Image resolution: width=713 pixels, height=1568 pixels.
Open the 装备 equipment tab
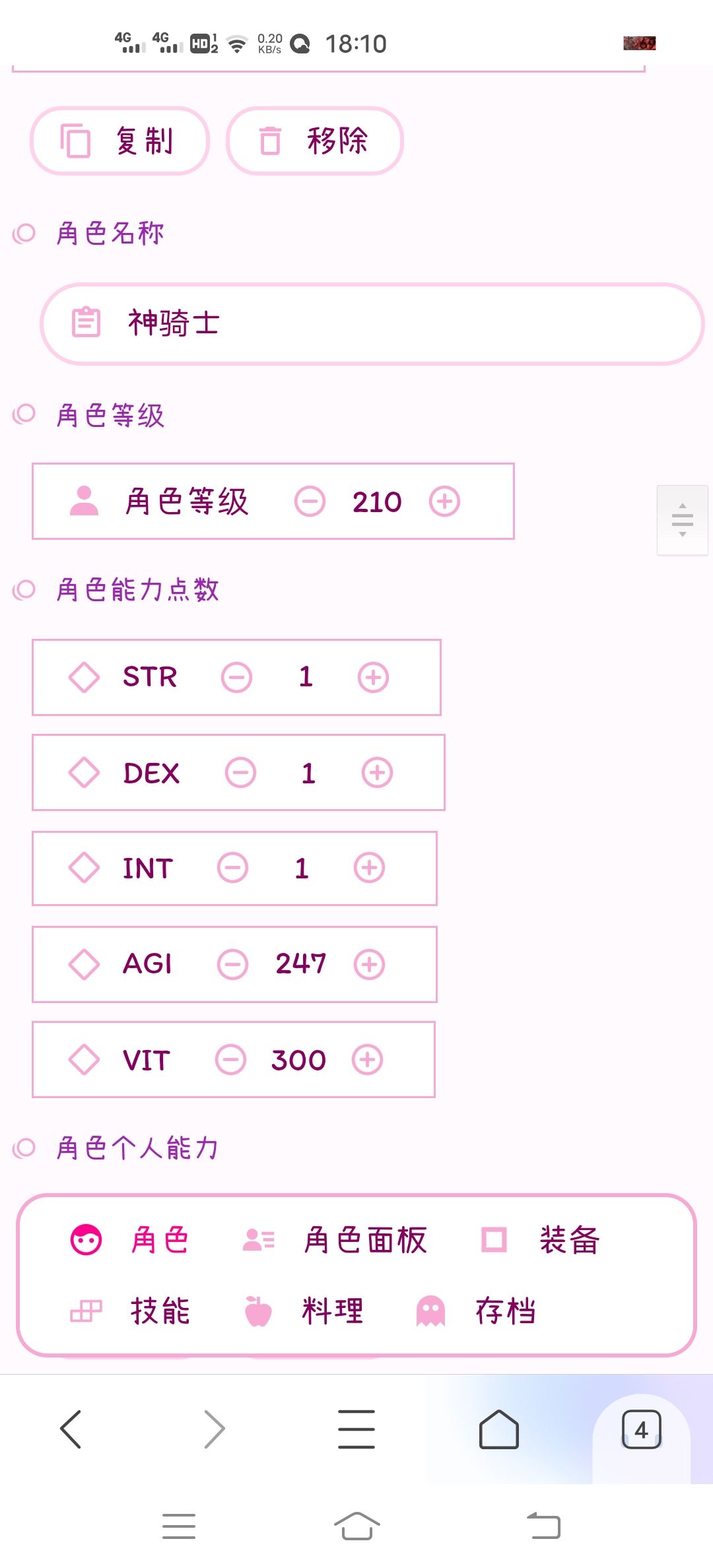point(540,1240)
